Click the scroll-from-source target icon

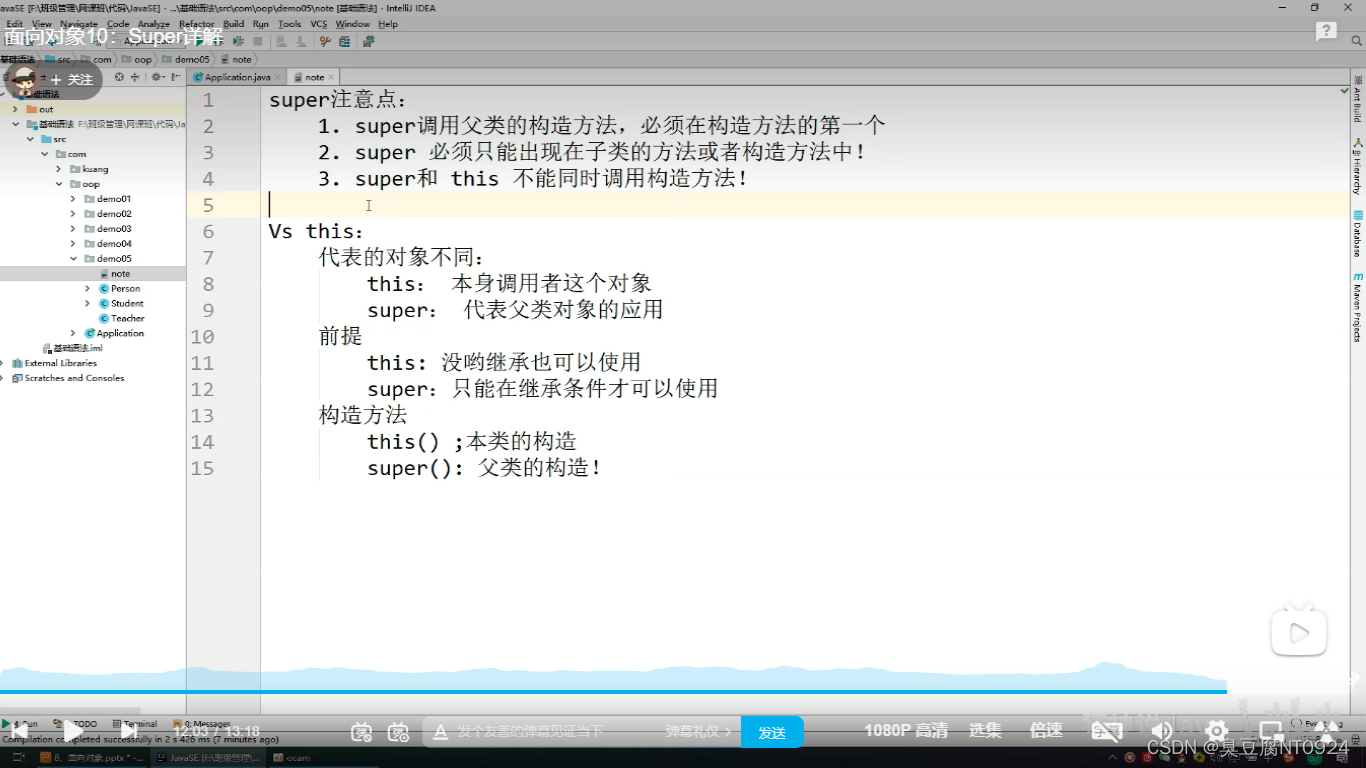119,77
